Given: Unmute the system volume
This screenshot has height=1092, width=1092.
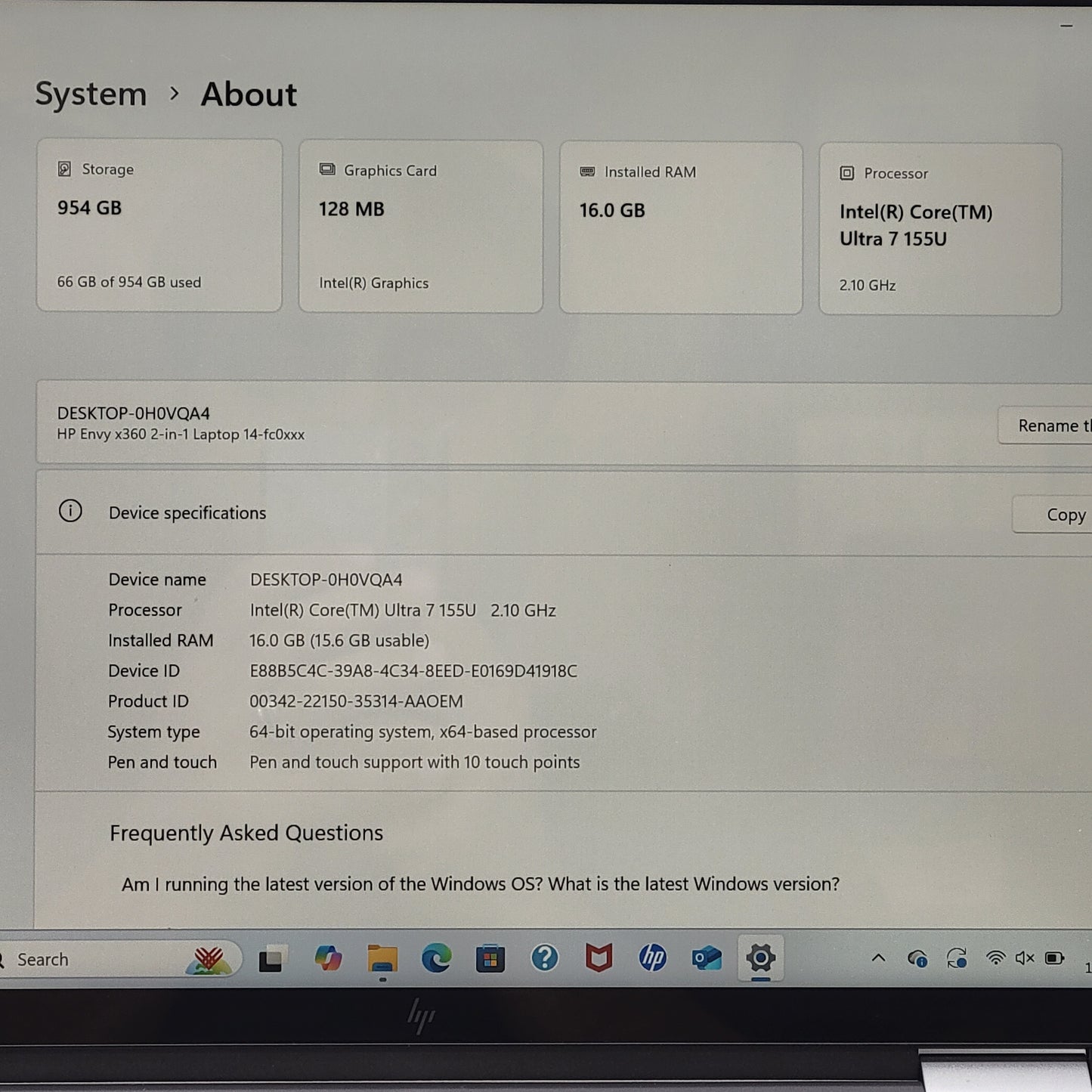Looking at the screenshot, I should 1024,957.
